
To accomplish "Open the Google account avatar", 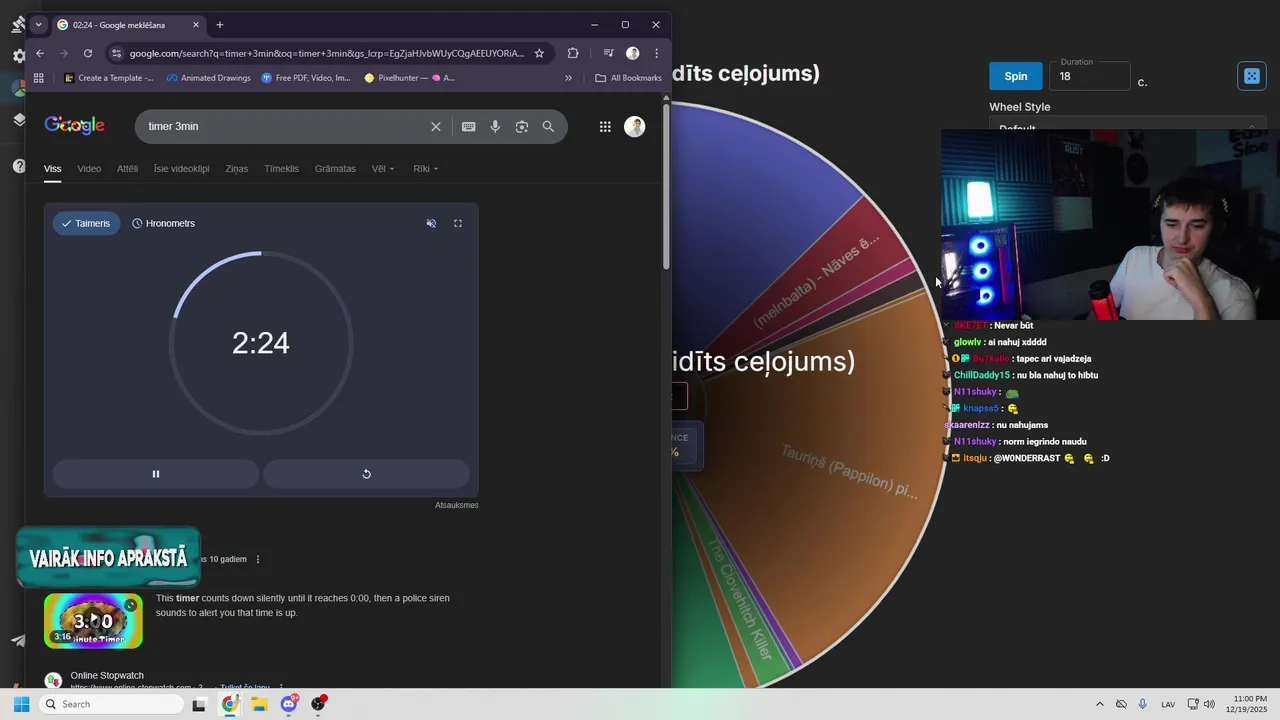I will 634,126.
